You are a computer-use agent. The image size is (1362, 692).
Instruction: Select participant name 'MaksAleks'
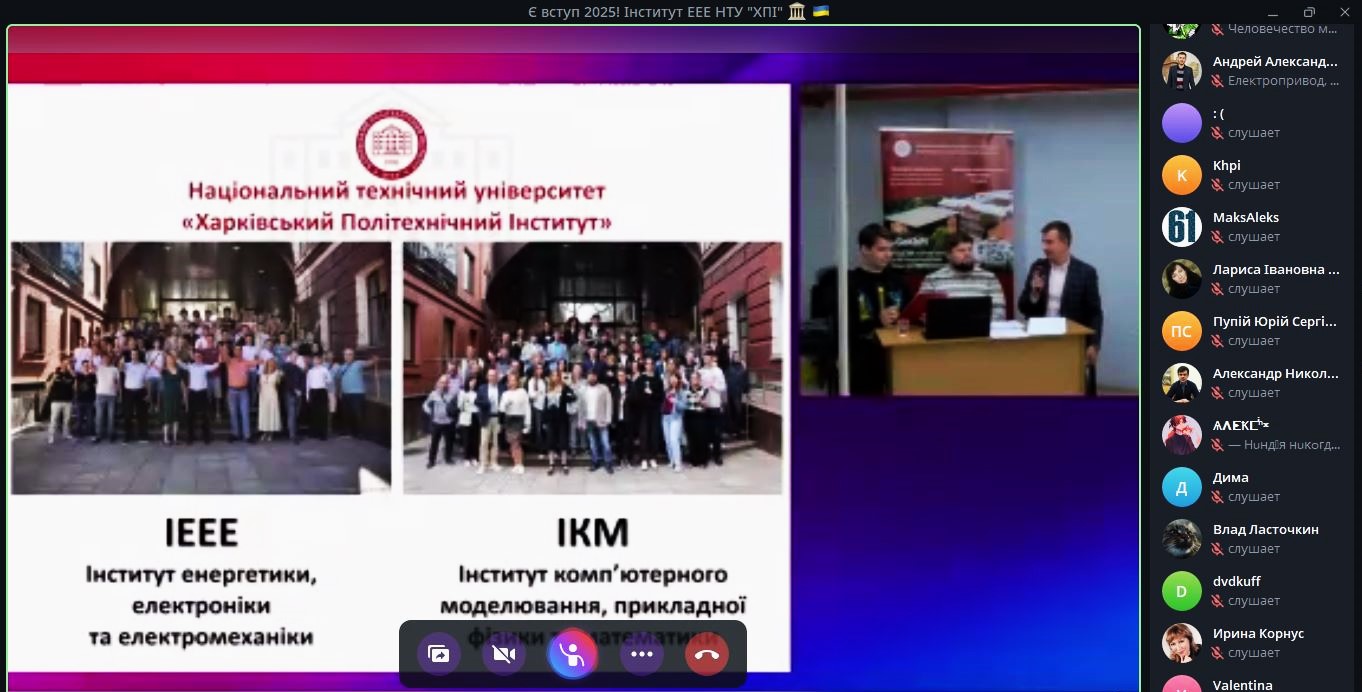click(x=1246, y=217)
